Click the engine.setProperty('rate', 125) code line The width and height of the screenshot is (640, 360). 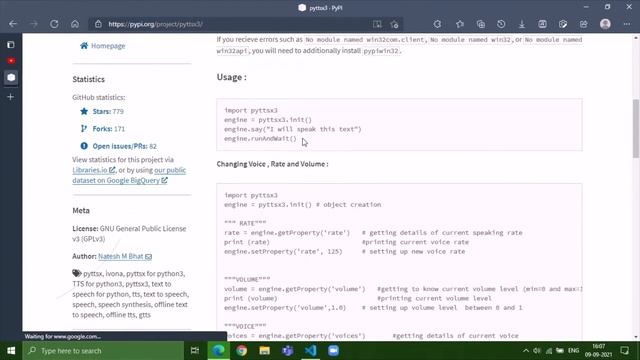[x=283, y=251]
